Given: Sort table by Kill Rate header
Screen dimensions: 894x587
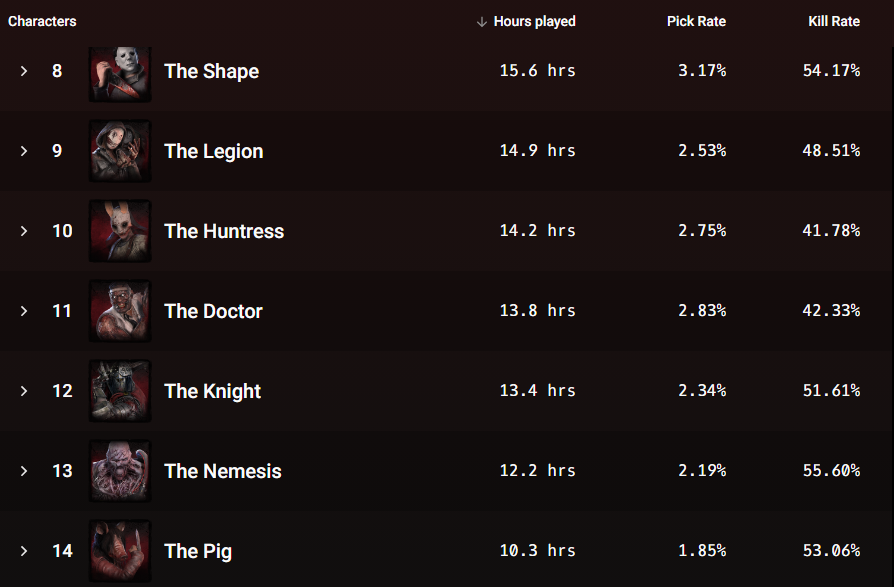Looking at the screenshot, I should (834, 22).
